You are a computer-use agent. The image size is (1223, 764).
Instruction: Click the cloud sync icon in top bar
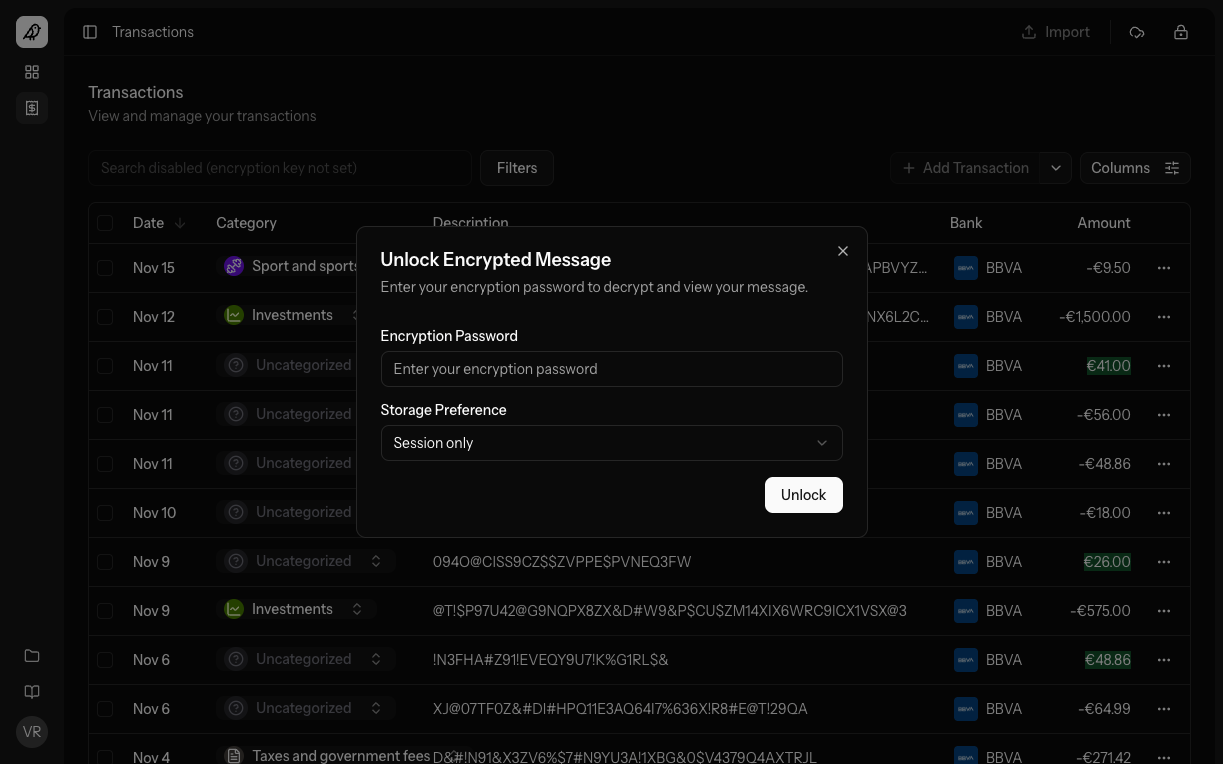pos(1137,32)
